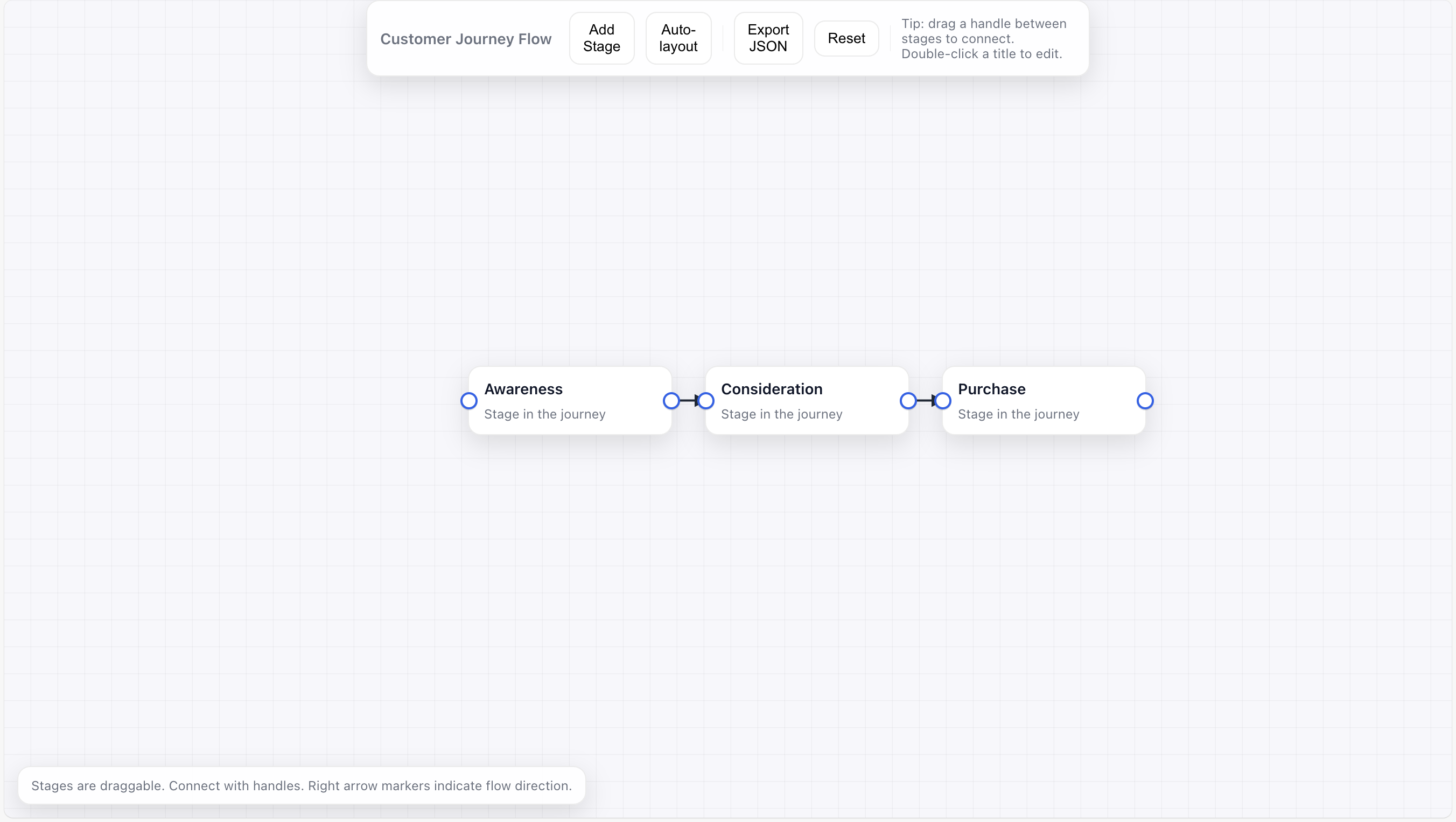The image size is (1456, 822).
Task: Click Purchase stage's left input handle
Action: pos(943,401)
